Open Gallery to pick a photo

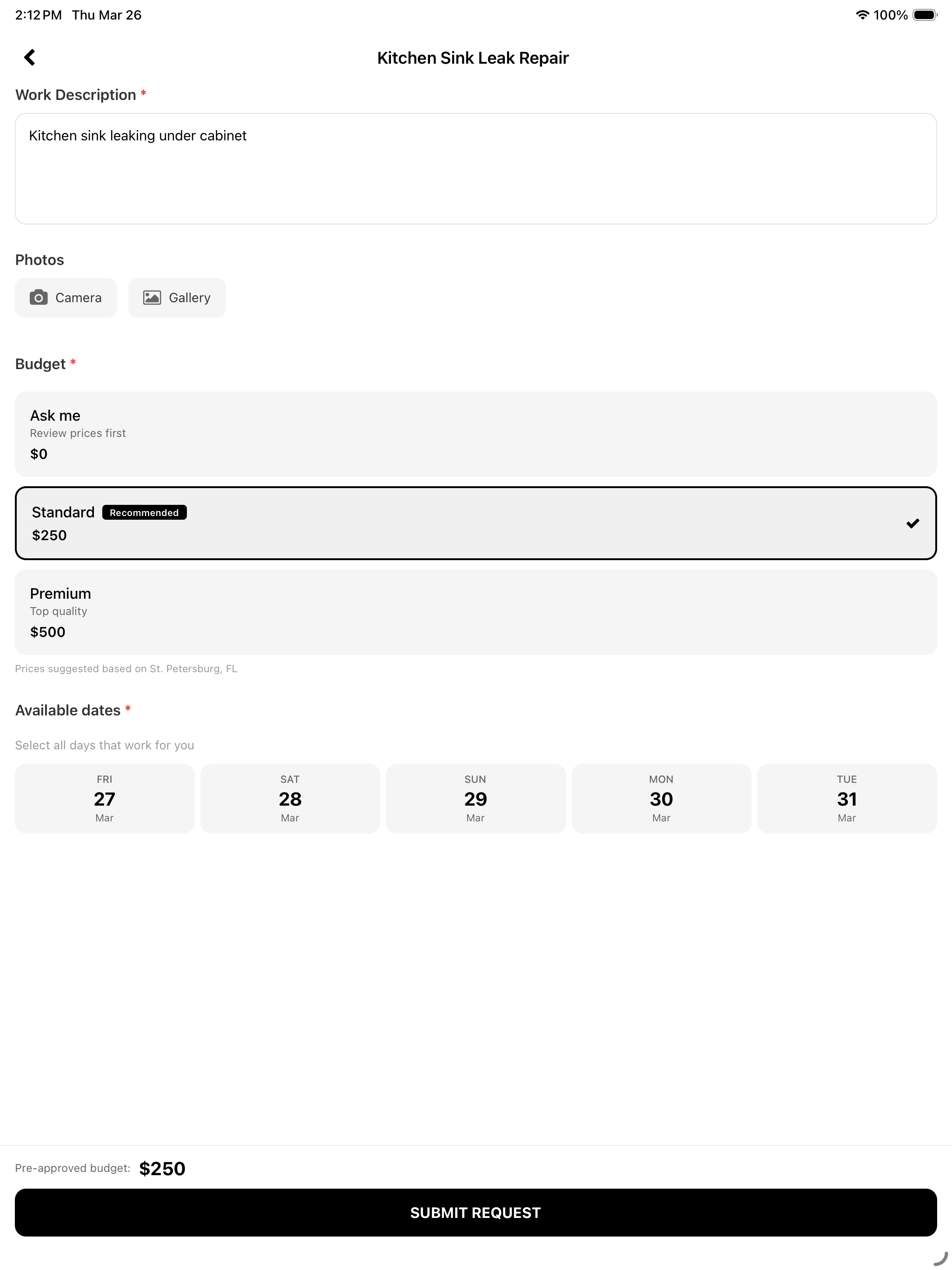point(177,298)
